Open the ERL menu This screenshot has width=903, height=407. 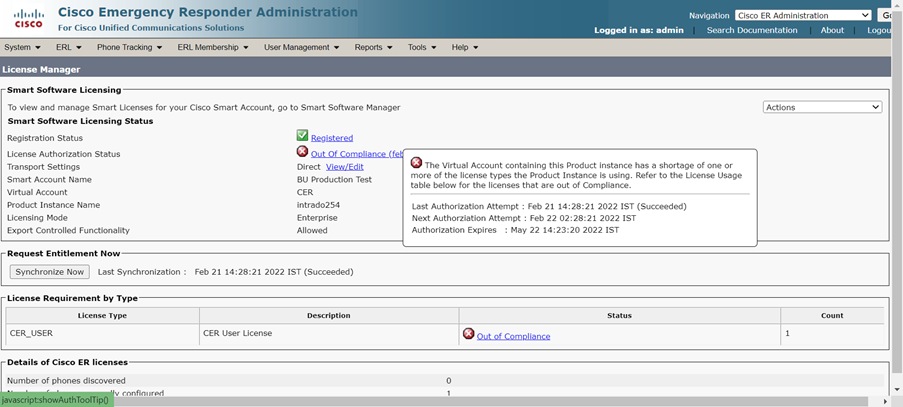pyautogui.click(x=69, y=47)
